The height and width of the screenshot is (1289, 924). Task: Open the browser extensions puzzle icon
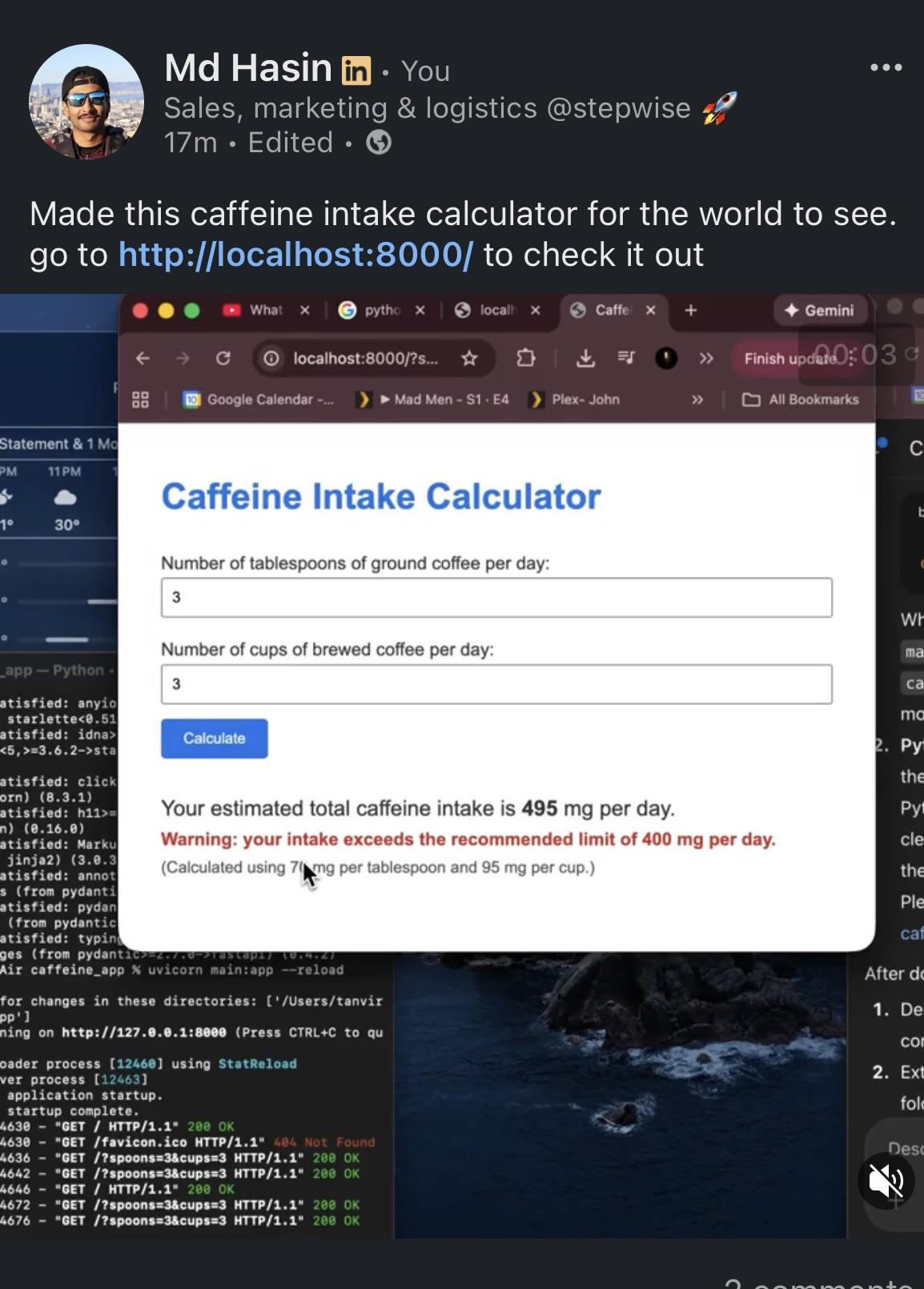tap(526, 358)
